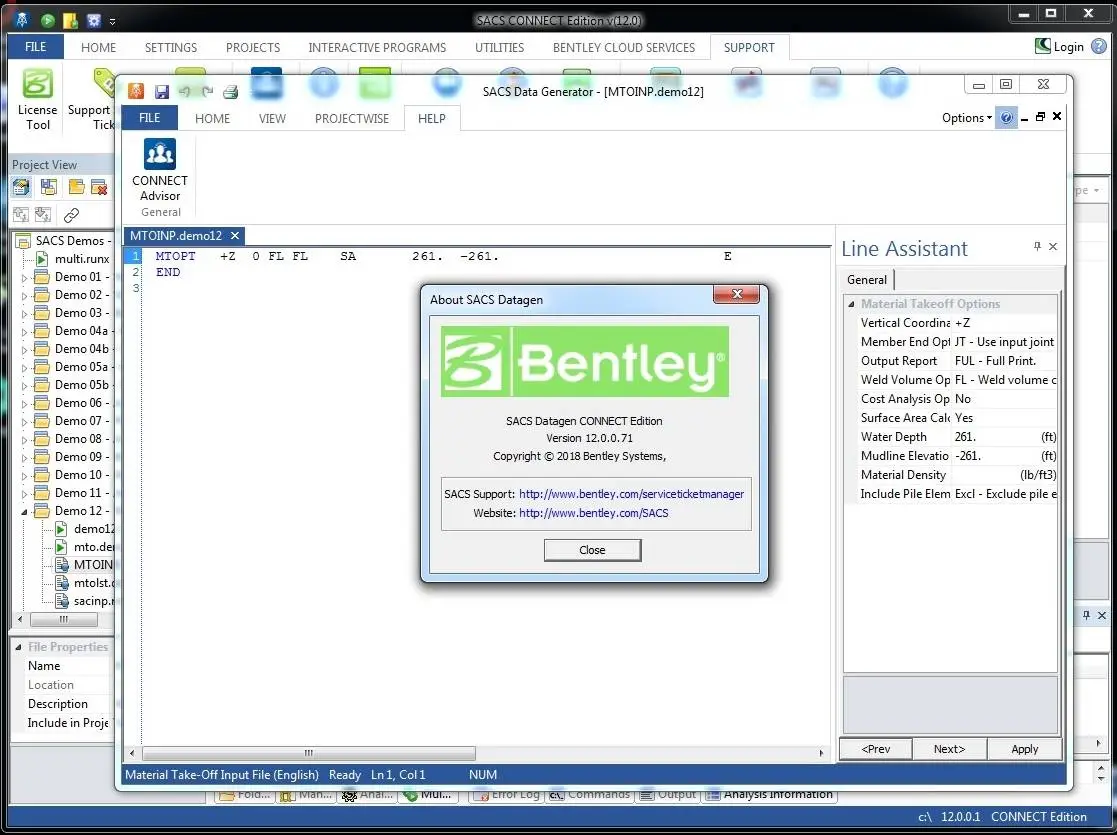Click the Mudline Elevation value field
The width and height of the screenshot is (1117, 835).
tap(1004, 456)
